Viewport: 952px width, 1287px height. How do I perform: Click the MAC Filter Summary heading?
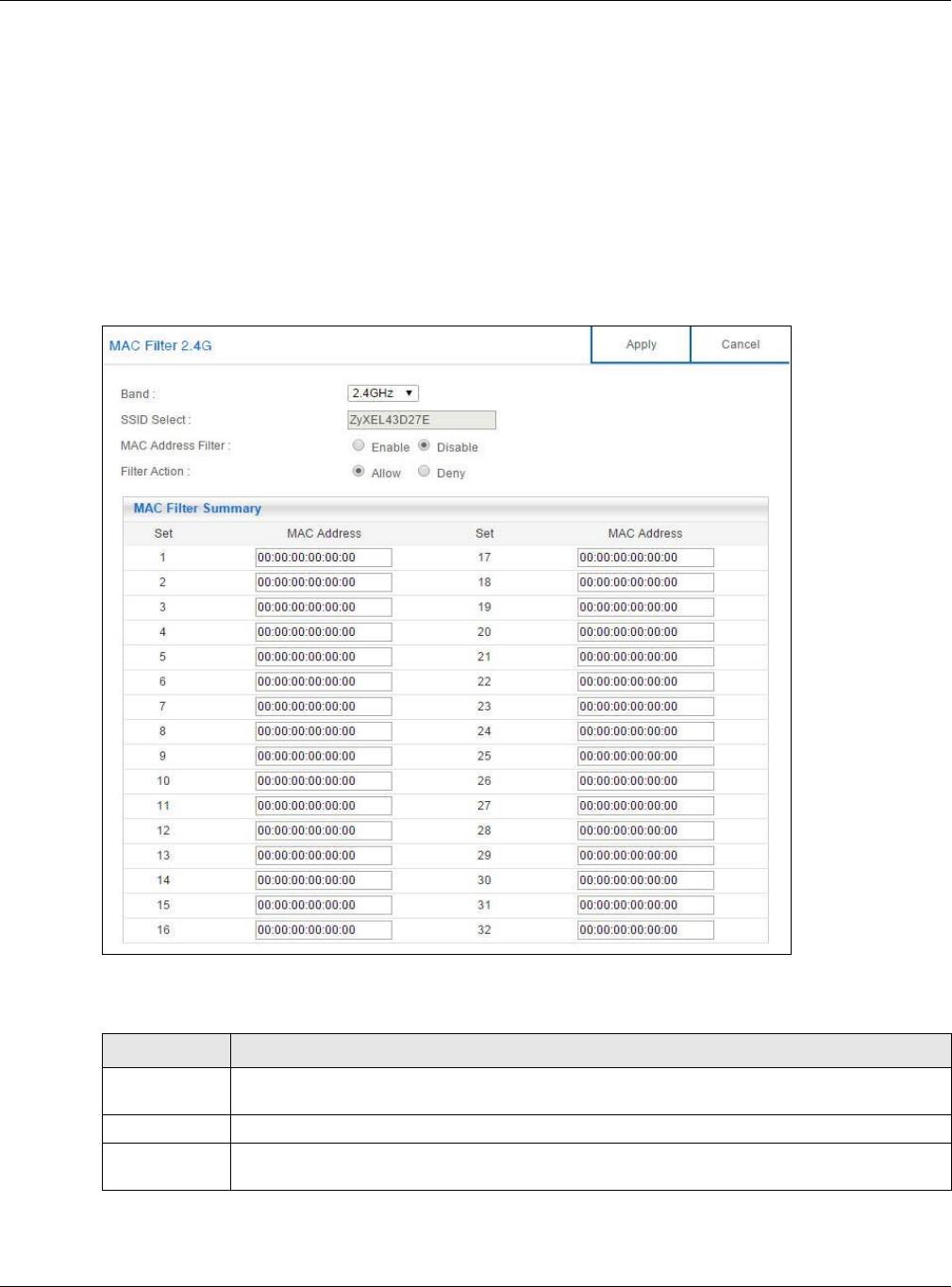coord(197,508)
